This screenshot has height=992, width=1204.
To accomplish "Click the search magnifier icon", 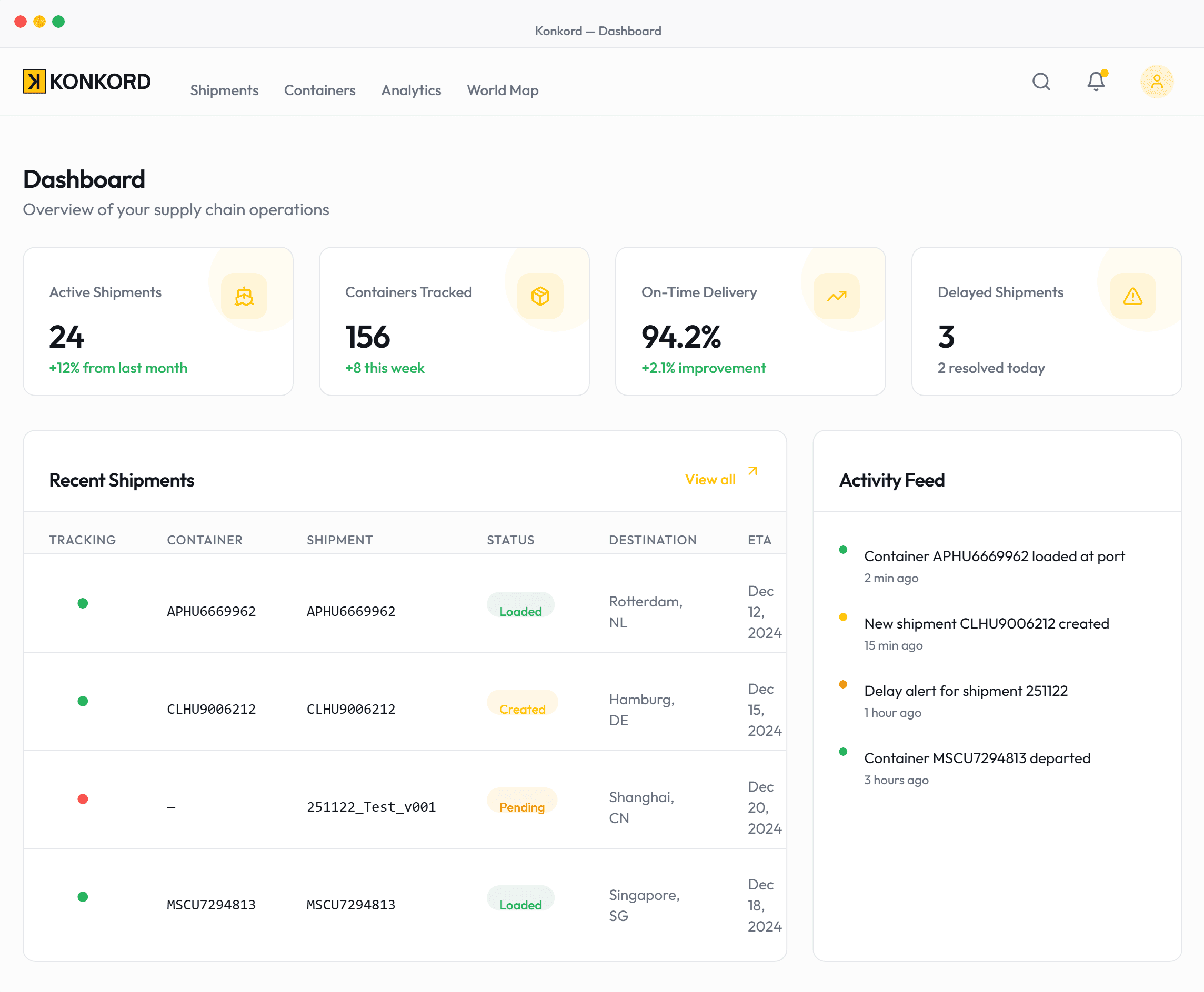I will pos(1041,82).
